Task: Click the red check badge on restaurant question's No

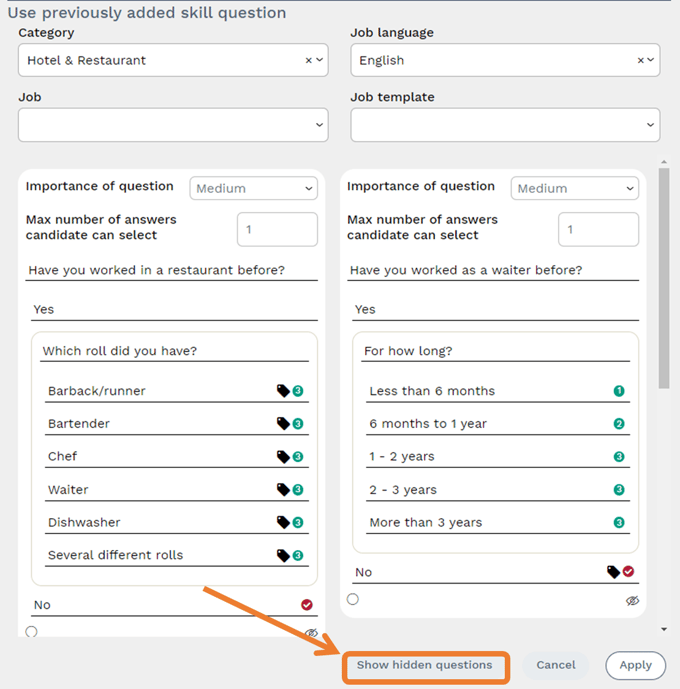Action: 307,605
